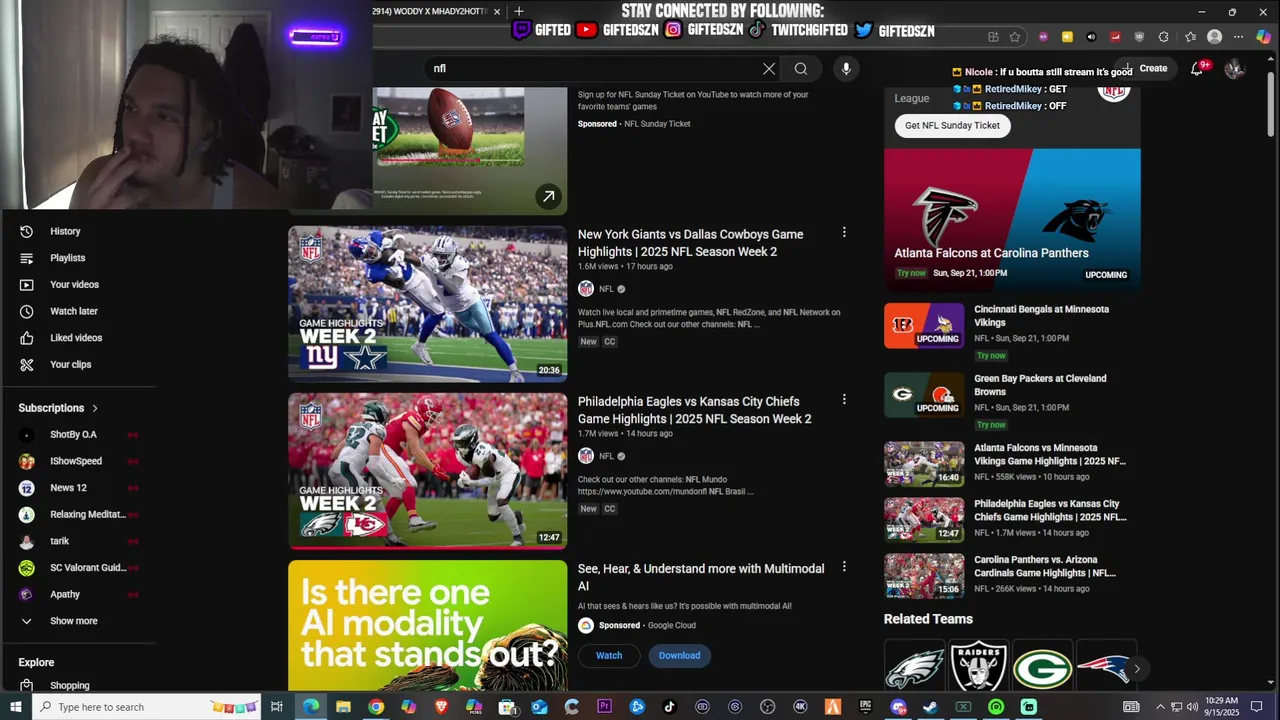Open Edge Favorites list icon
1280x720 pixels.
coord(1190,37)
